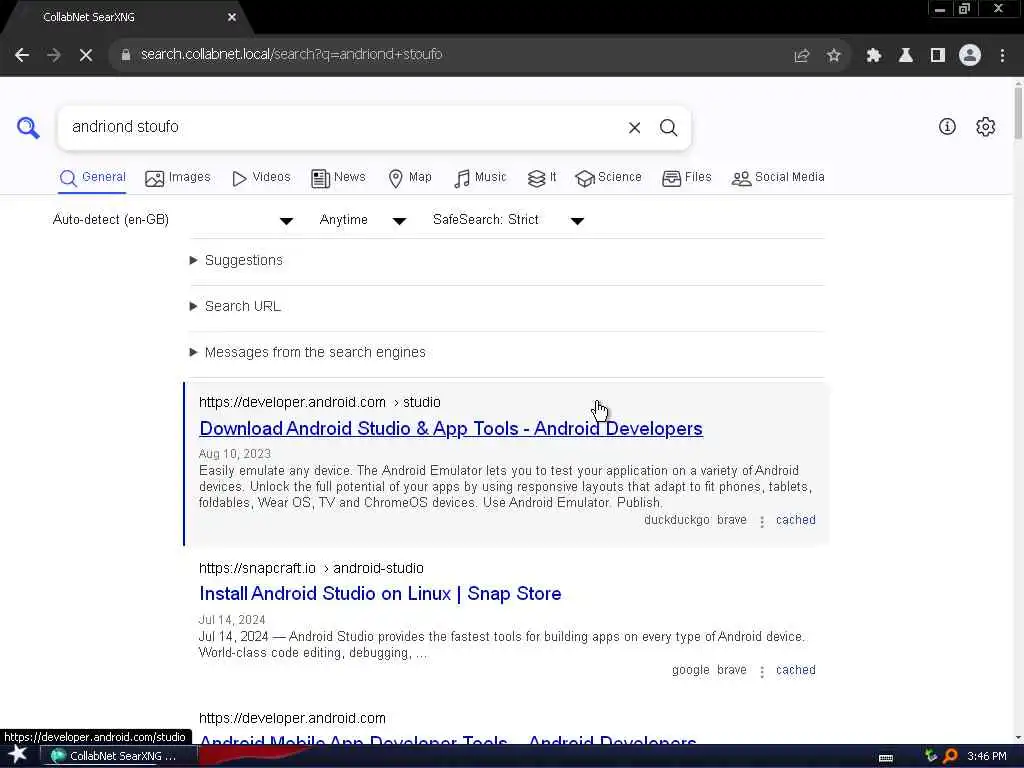Open the About info icon

point(947,127)
